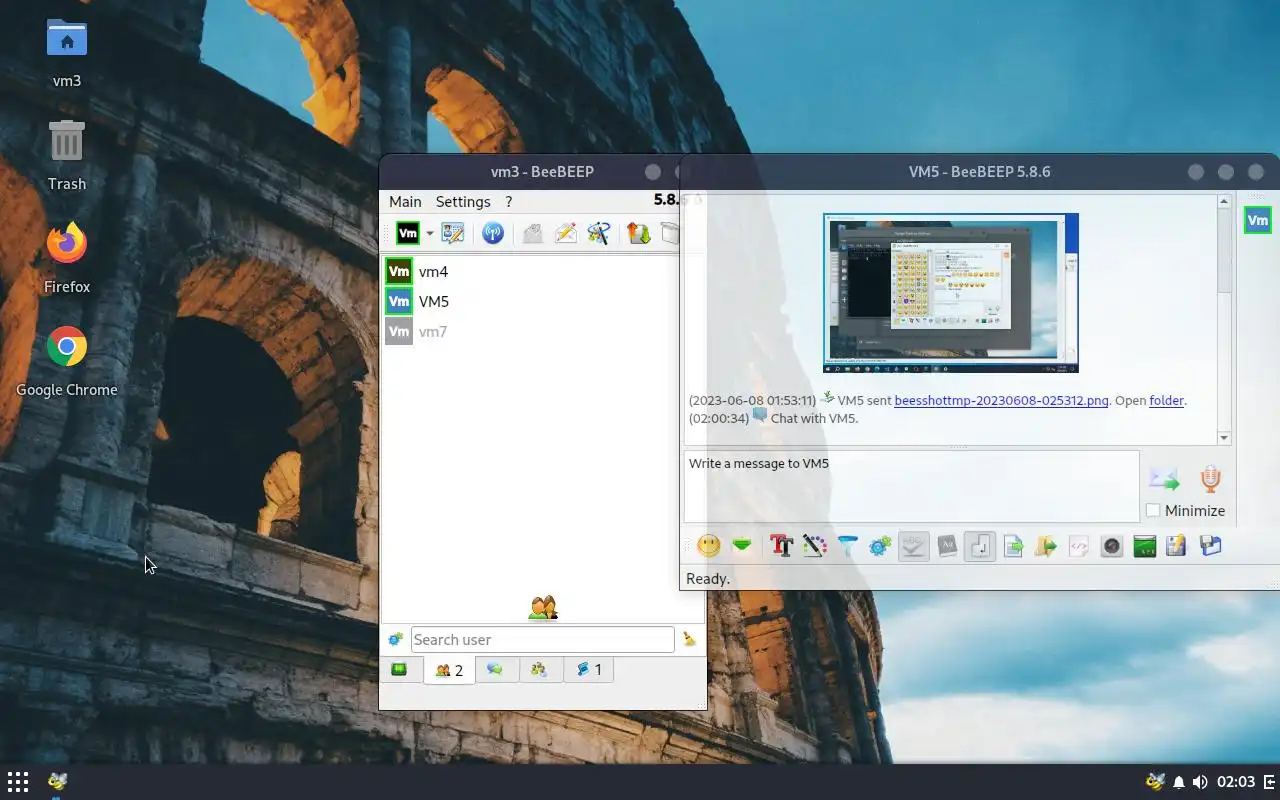This screenshot has width=1280, height=800.
Task: Click the greyed envelope icon in vm3 toolbar
Action: click(532, 233)
